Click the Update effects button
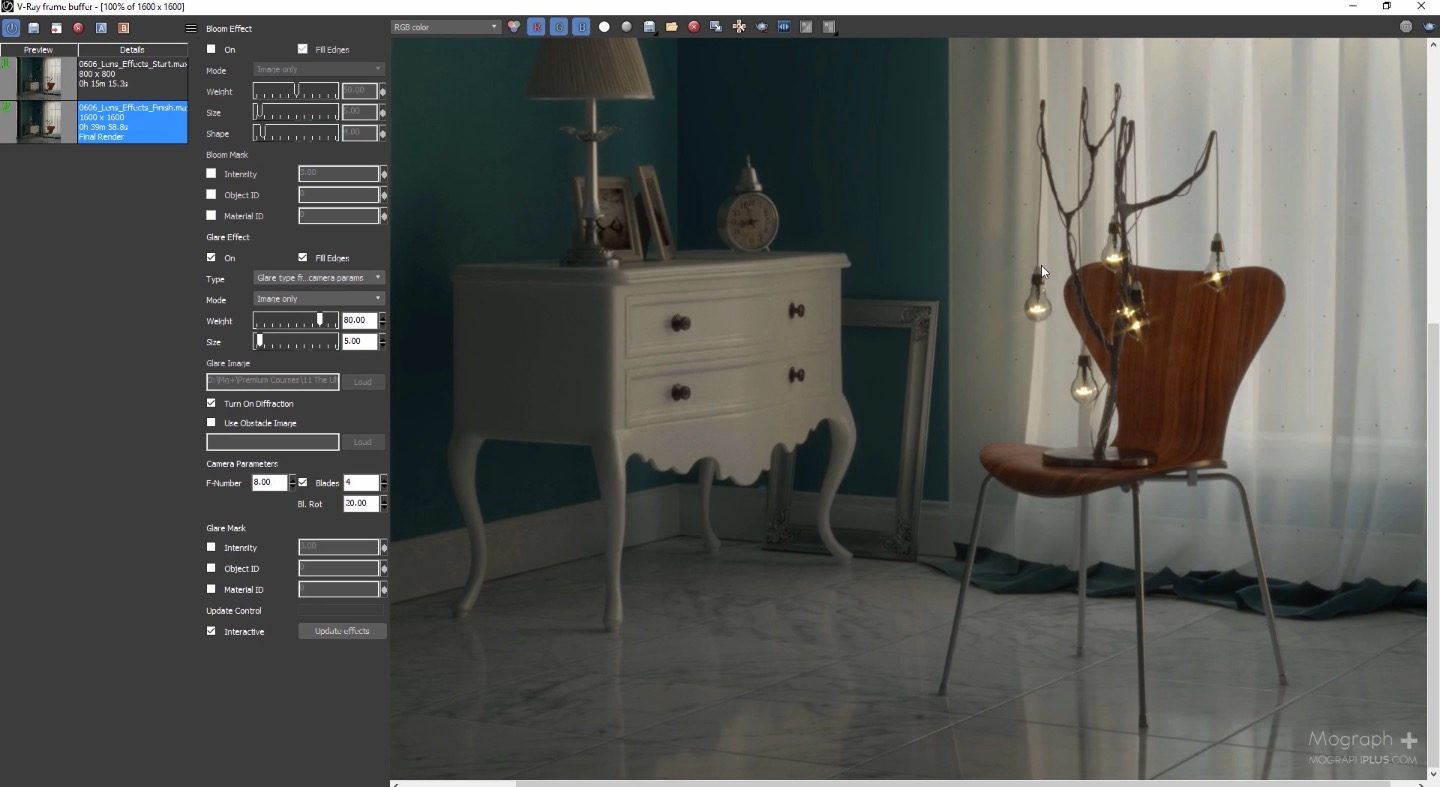This screenshot has width=1440, height=787. point(342,631)
